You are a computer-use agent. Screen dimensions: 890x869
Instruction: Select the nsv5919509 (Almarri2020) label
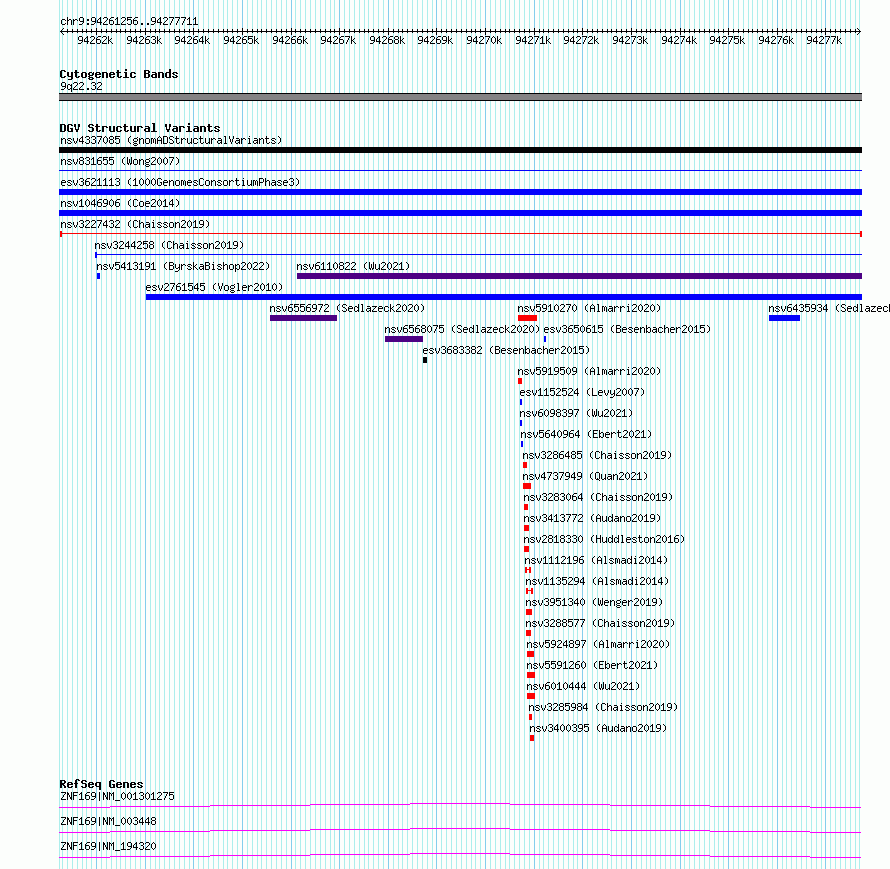[x=589, y=371]
